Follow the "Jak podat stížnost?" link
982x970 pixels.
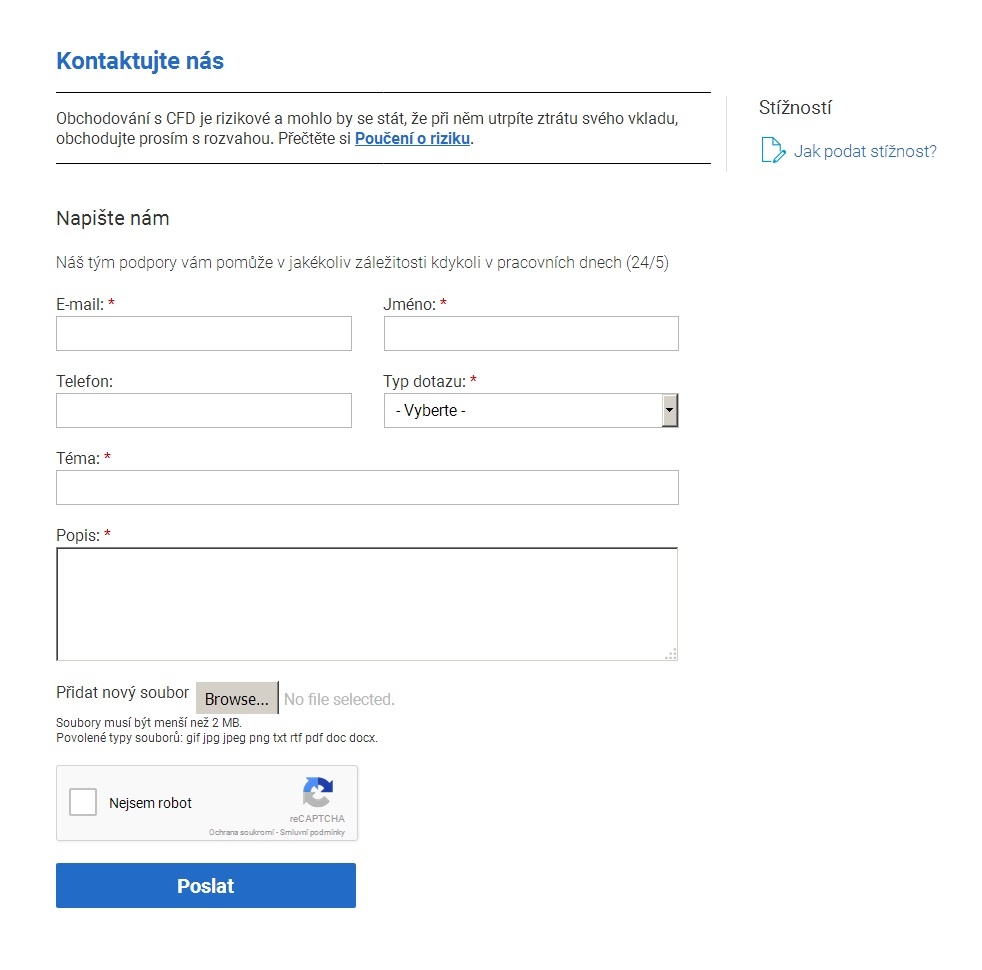coord(865,152)
